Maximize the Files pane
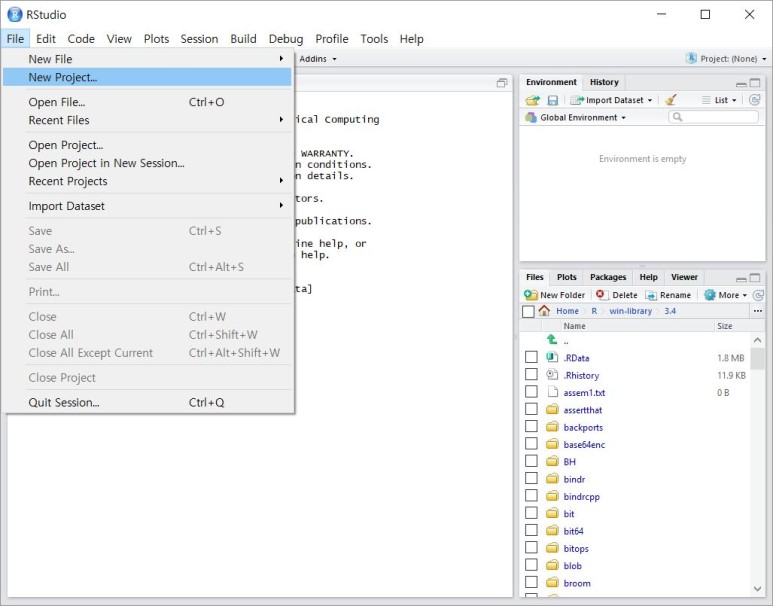Viewport: 773px width, 606px height. coord(755,278)
